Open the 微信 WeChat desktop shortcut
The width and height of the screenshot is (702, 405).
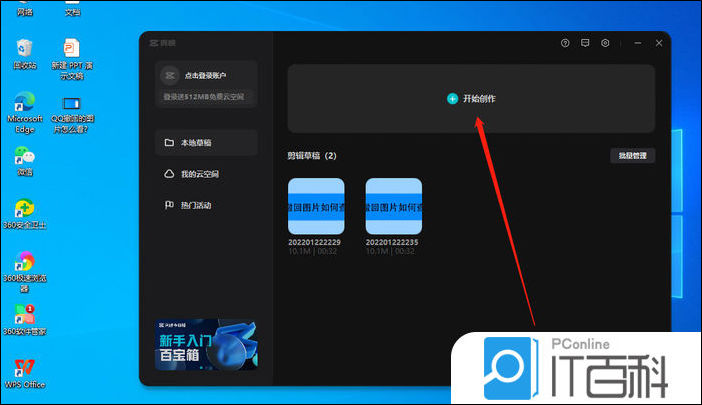pos(25,161)
